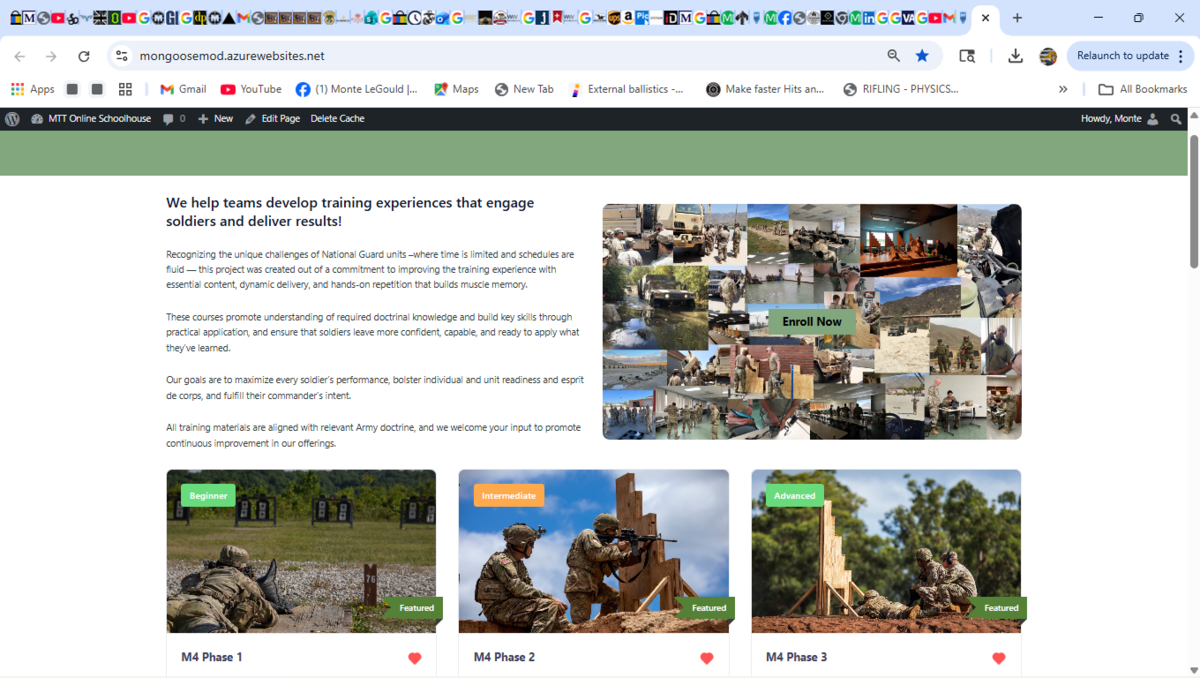Select Edit Page in the admin bar
This screenshot has width=1200, height=678.
point(272,119)
